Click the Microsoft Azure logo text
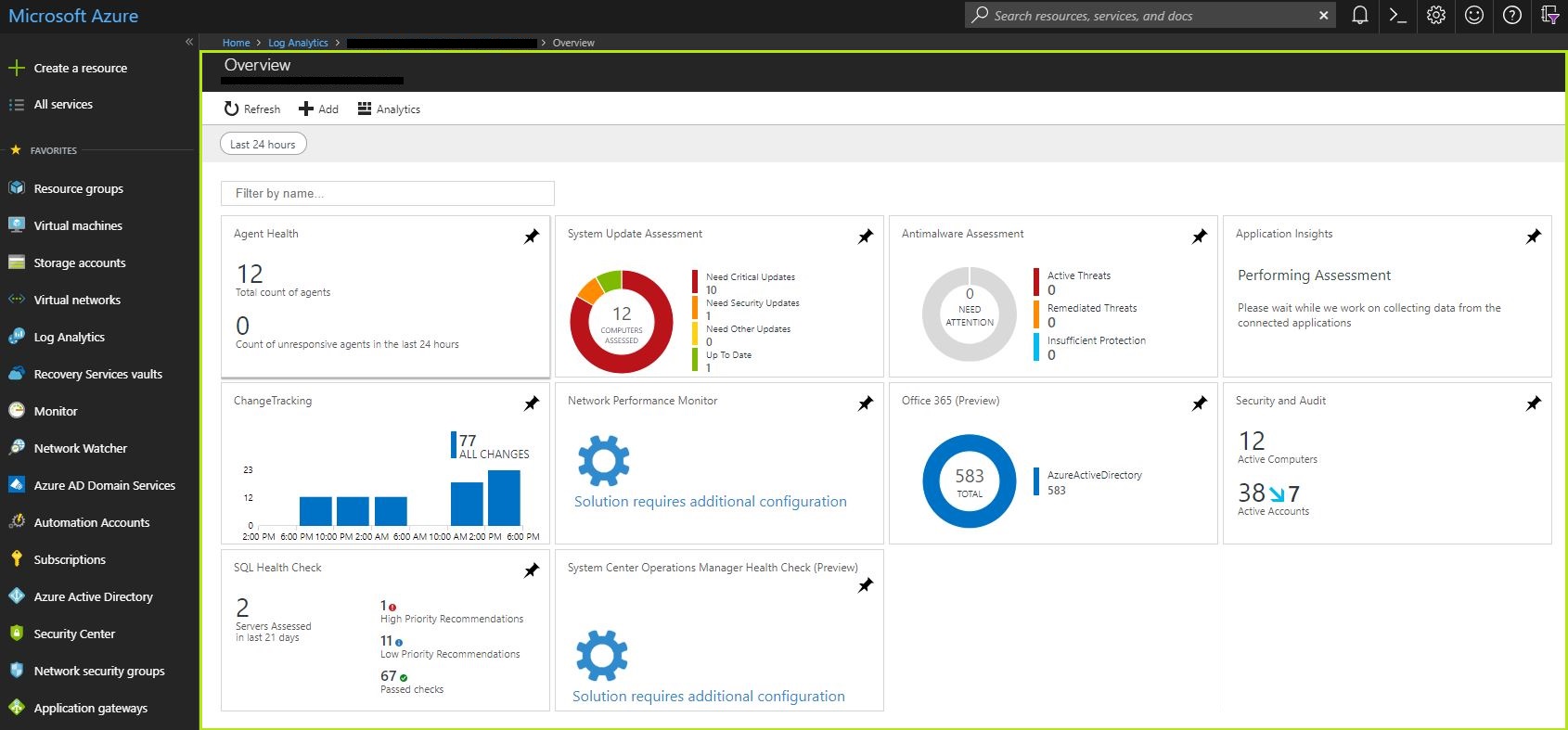Screen dimensions: 1568x730 [x=73, y=16]
